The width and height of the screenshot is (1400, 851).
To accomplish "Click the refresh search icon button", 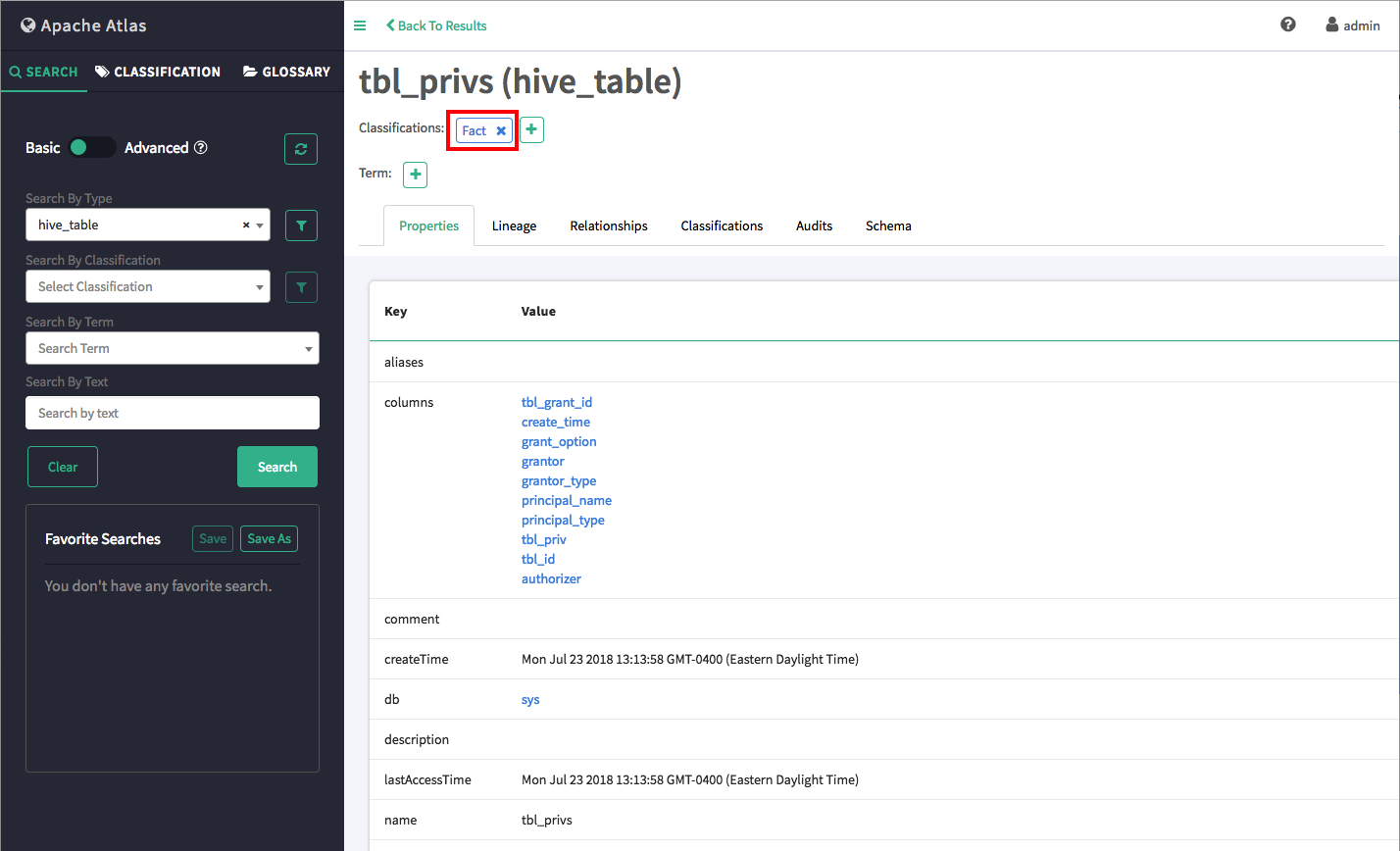I will tap(301, 149).
